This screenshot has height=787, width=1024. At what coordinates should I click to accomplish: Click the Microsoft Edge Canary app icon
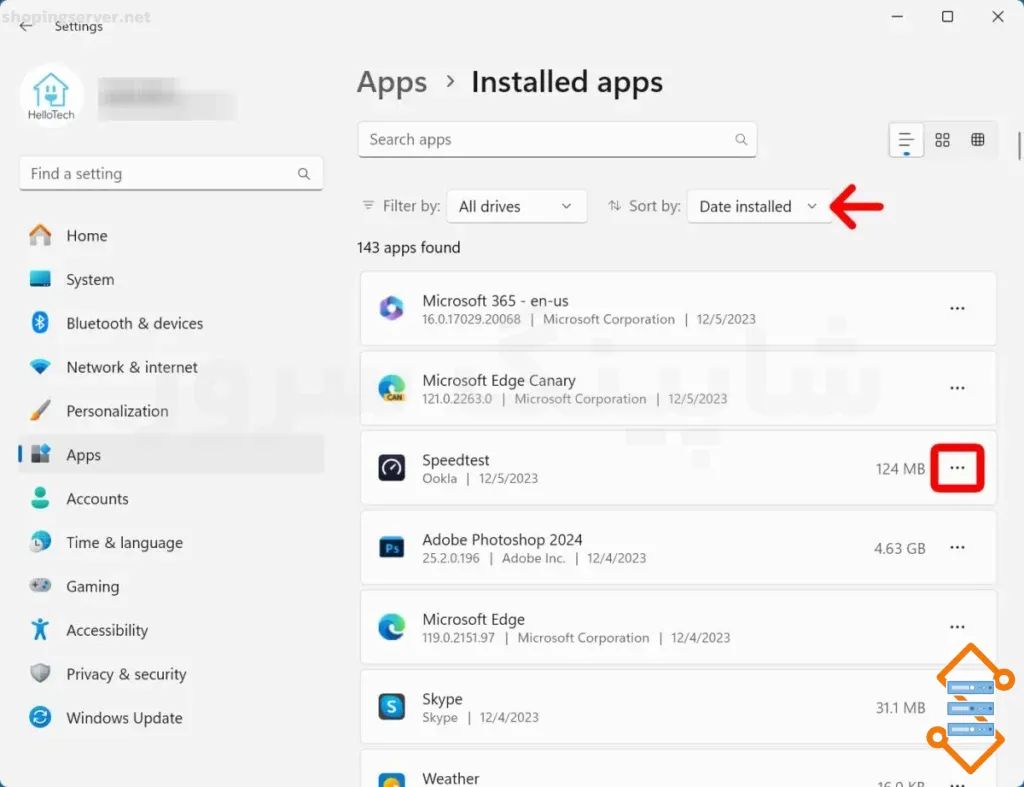[391, 388]
